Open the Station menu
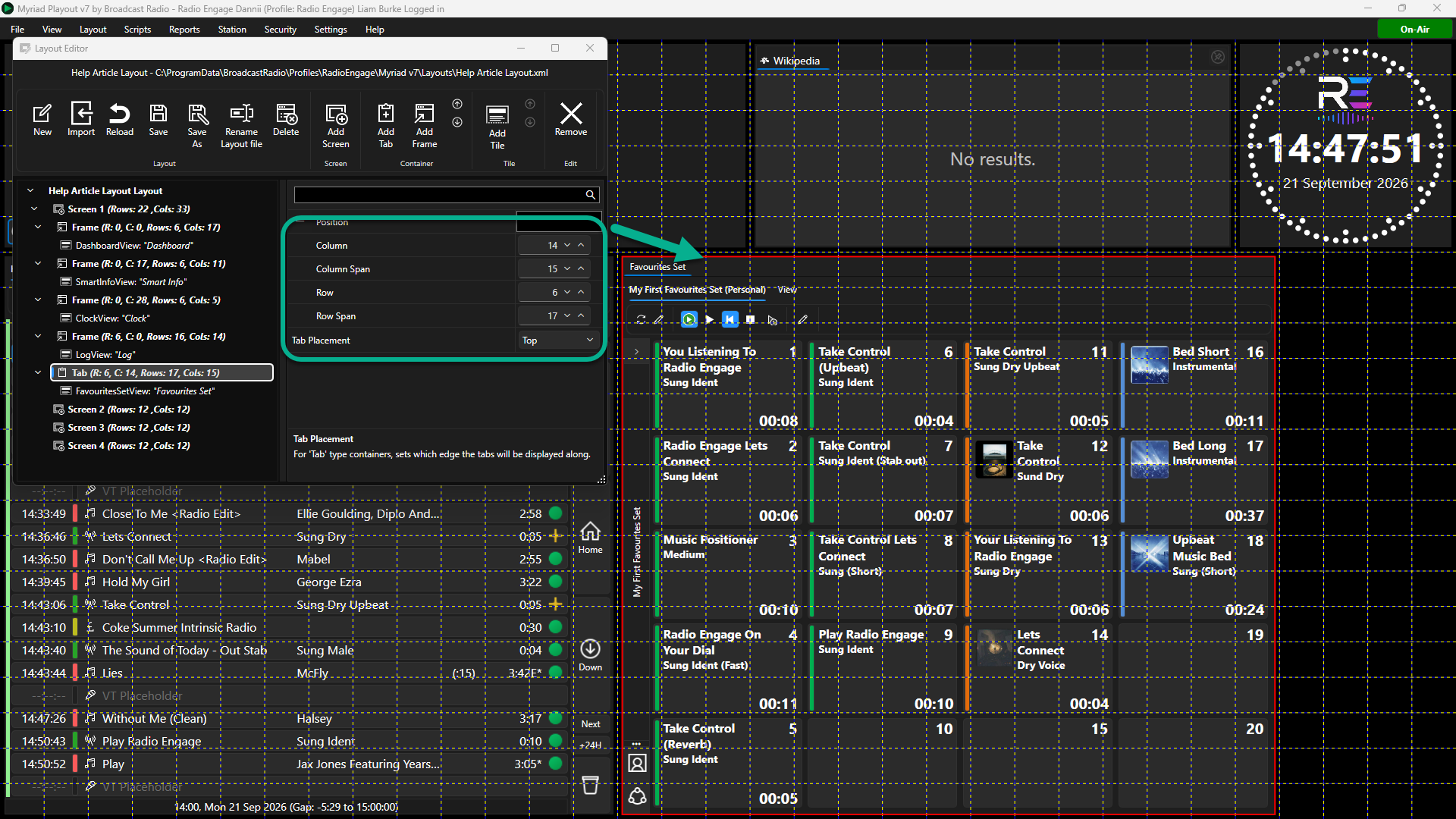1456x819 pixels. [231, 30]
